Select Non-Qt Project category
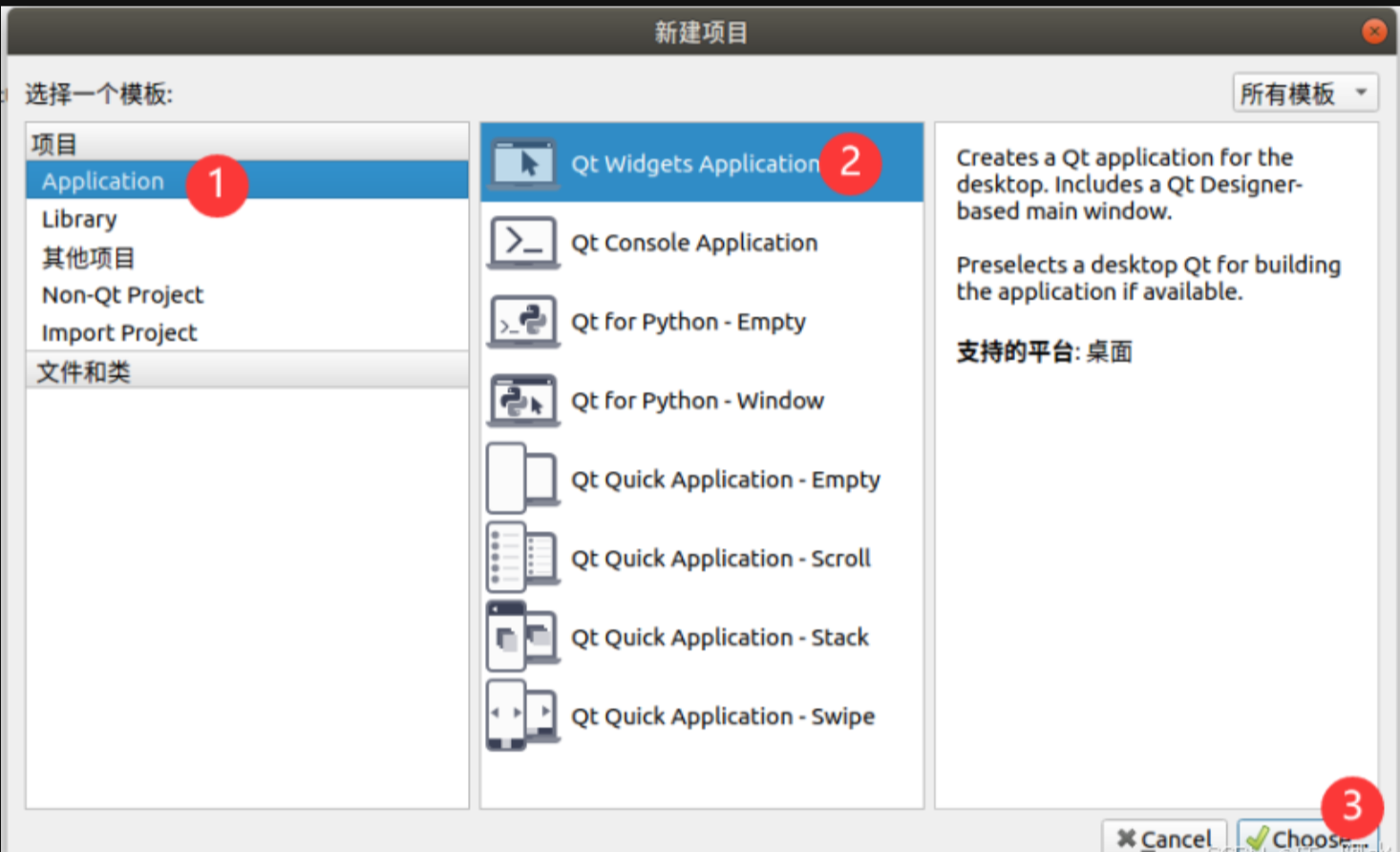 (x=122, y=295)
